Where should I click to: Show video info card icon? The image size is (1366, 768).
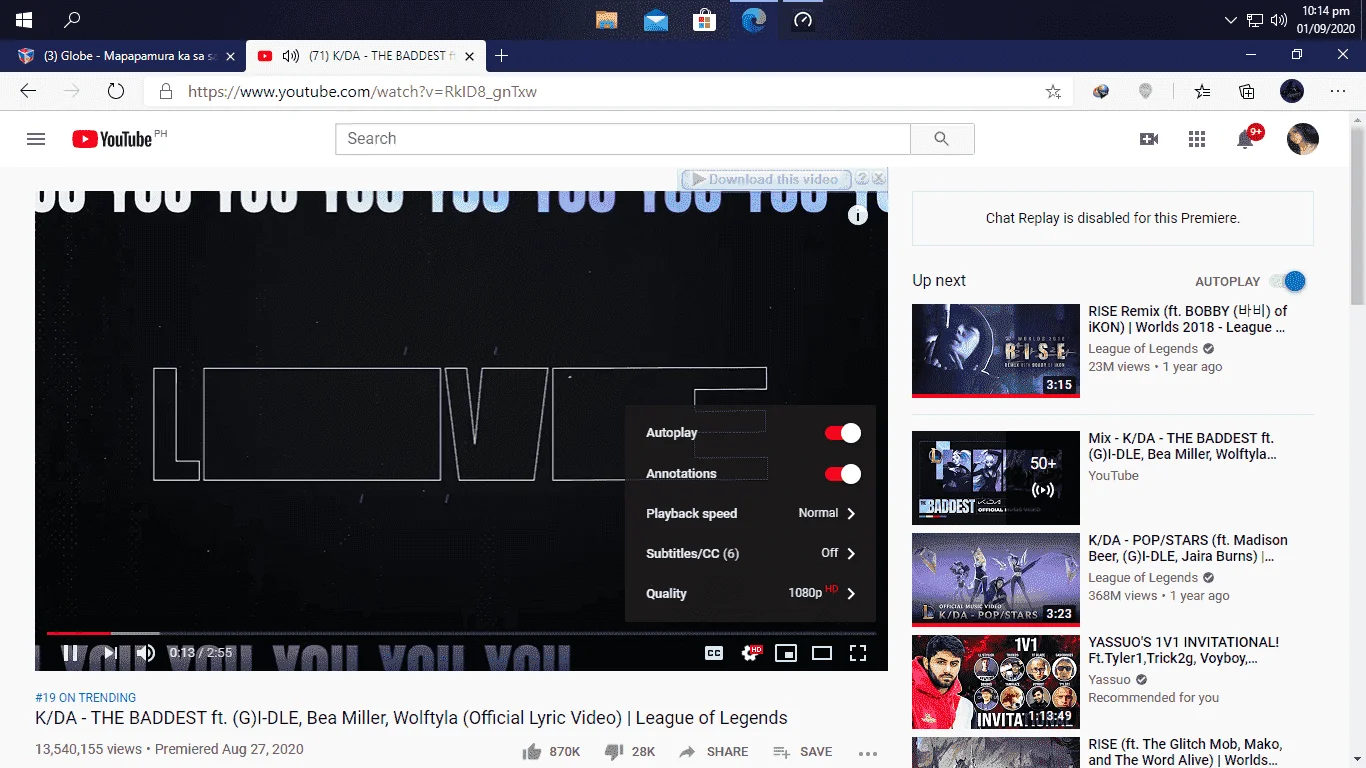click(x=858, y=215)
